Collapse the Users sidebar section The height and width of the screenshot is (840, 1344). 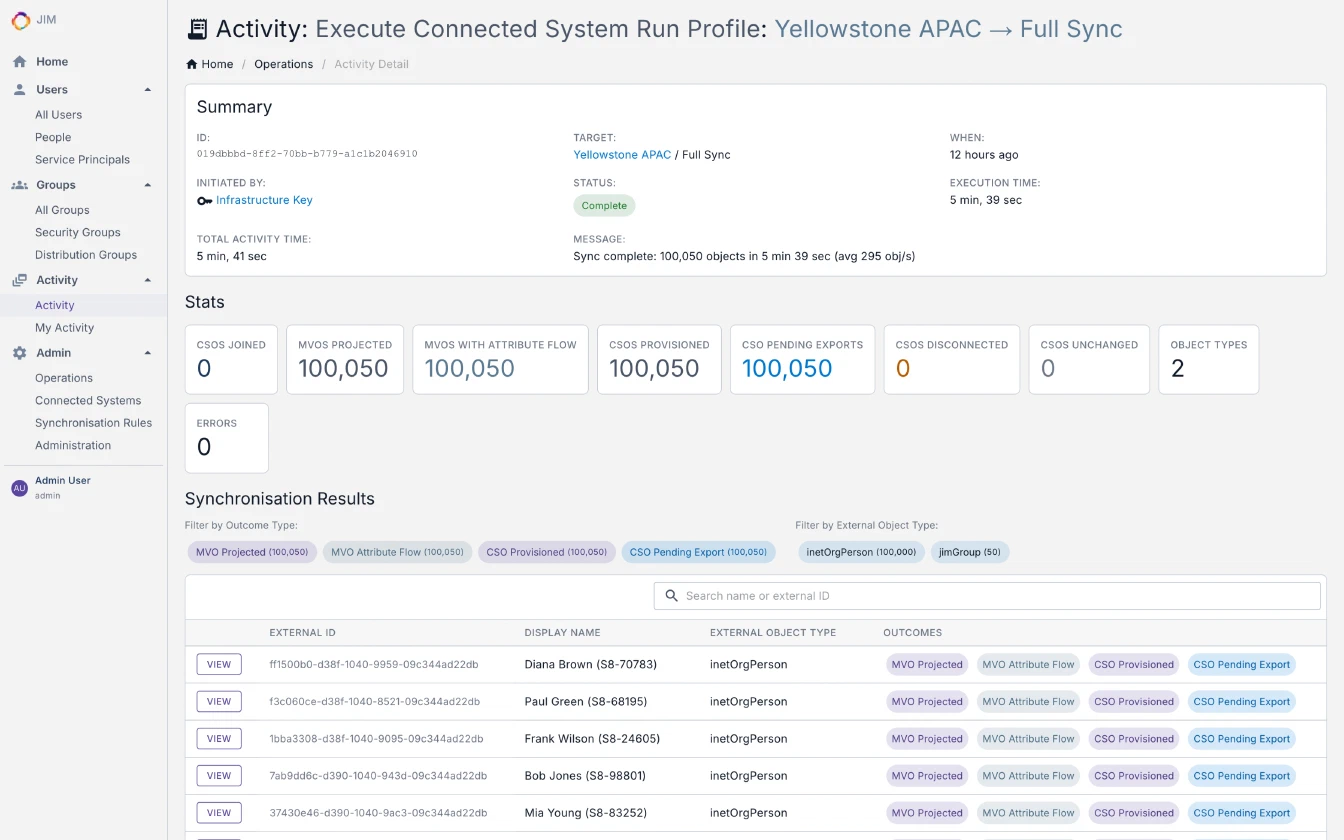point(148,90)
